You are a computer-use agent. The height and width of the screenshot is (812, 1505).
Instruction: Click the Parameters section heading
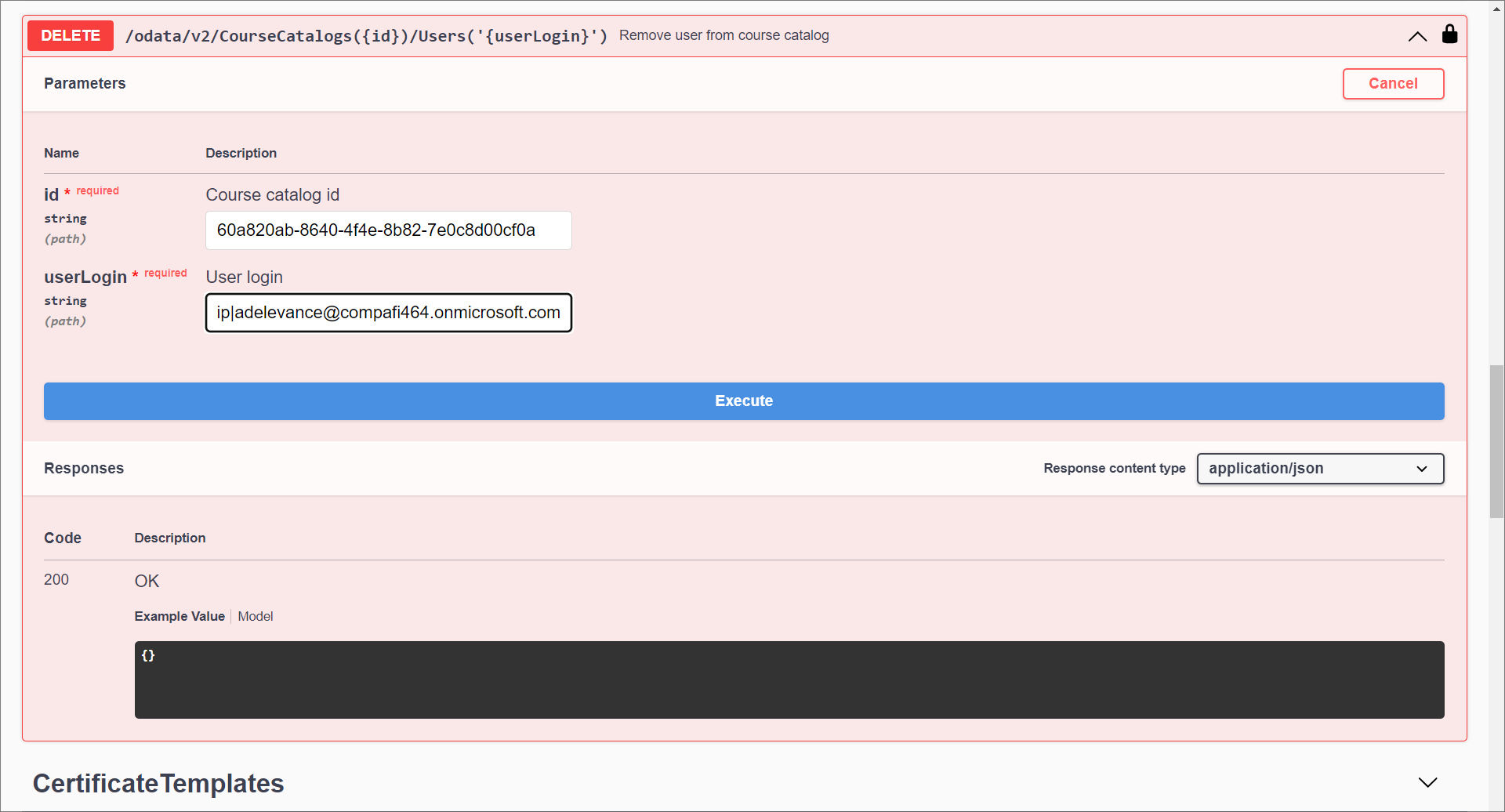pyautogui.click(x=85, y=84)
